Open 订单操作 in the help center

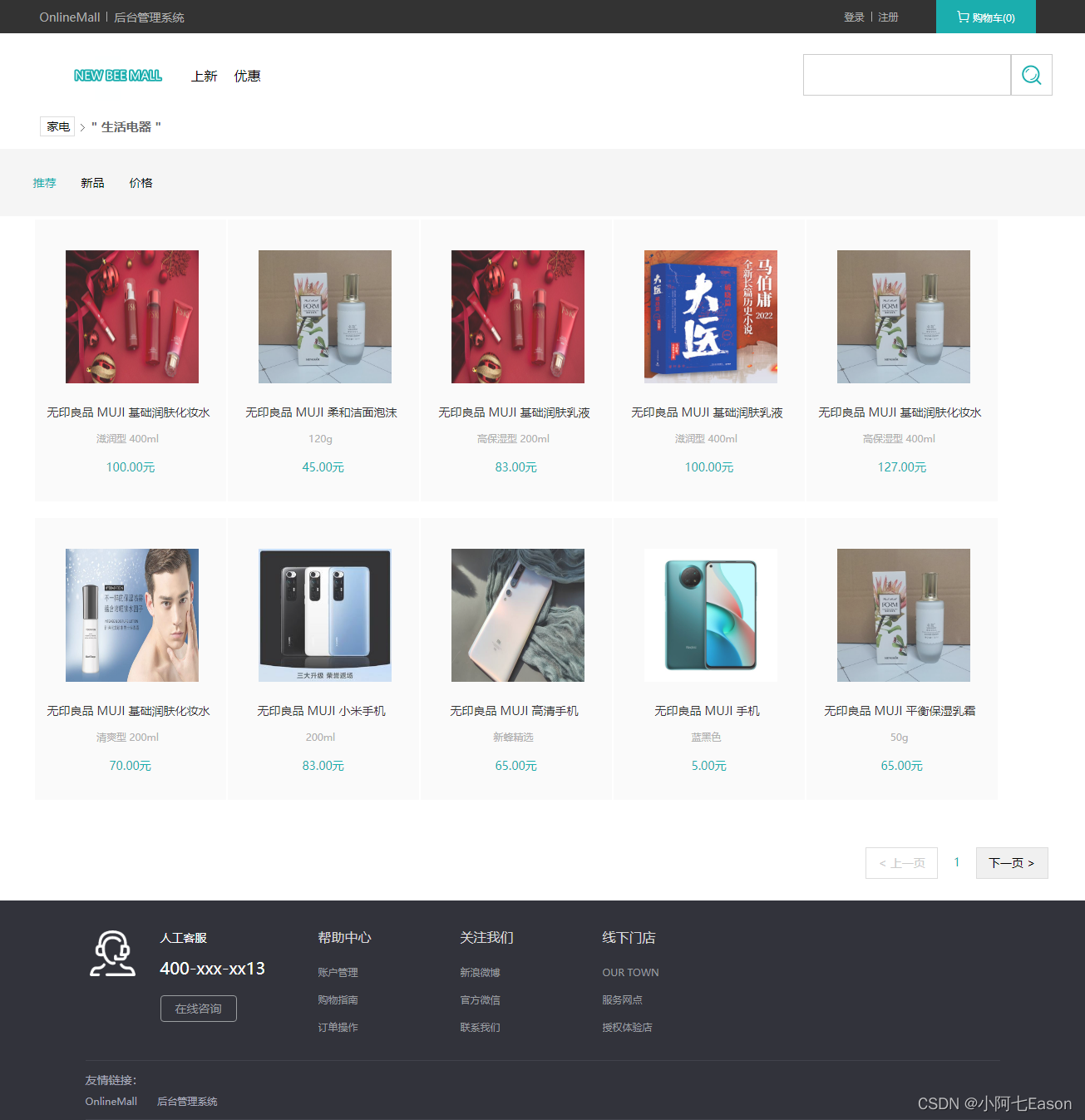(338, 1027)
